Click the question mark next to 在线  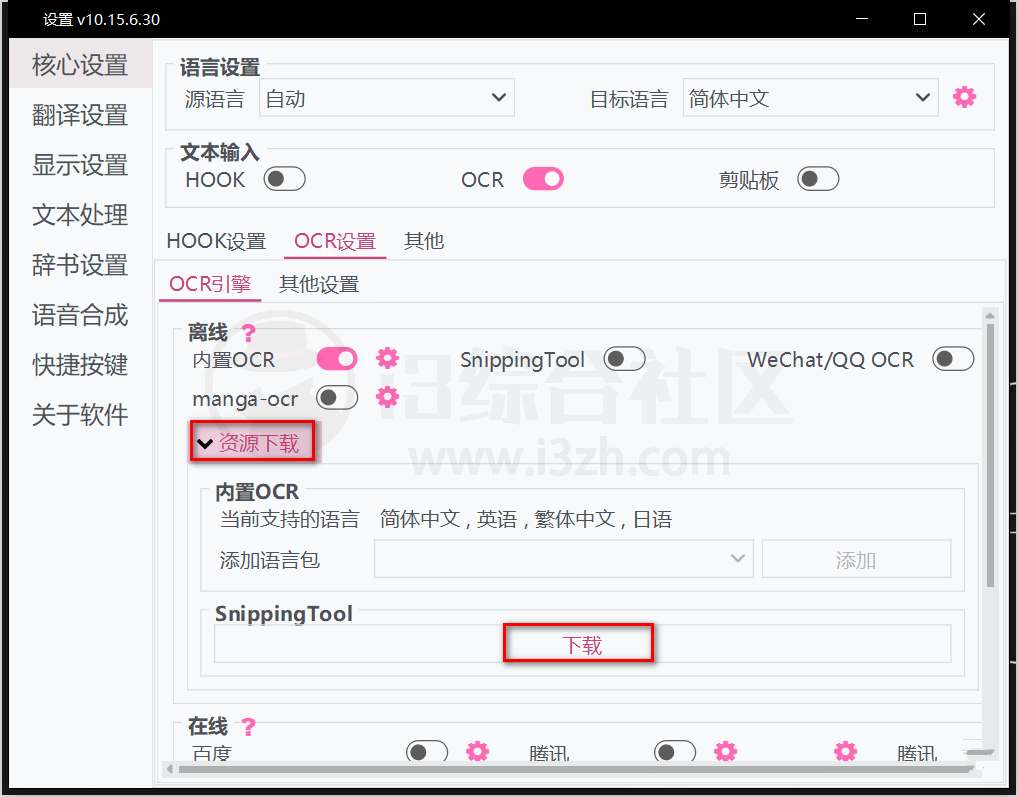coord(249,727)
